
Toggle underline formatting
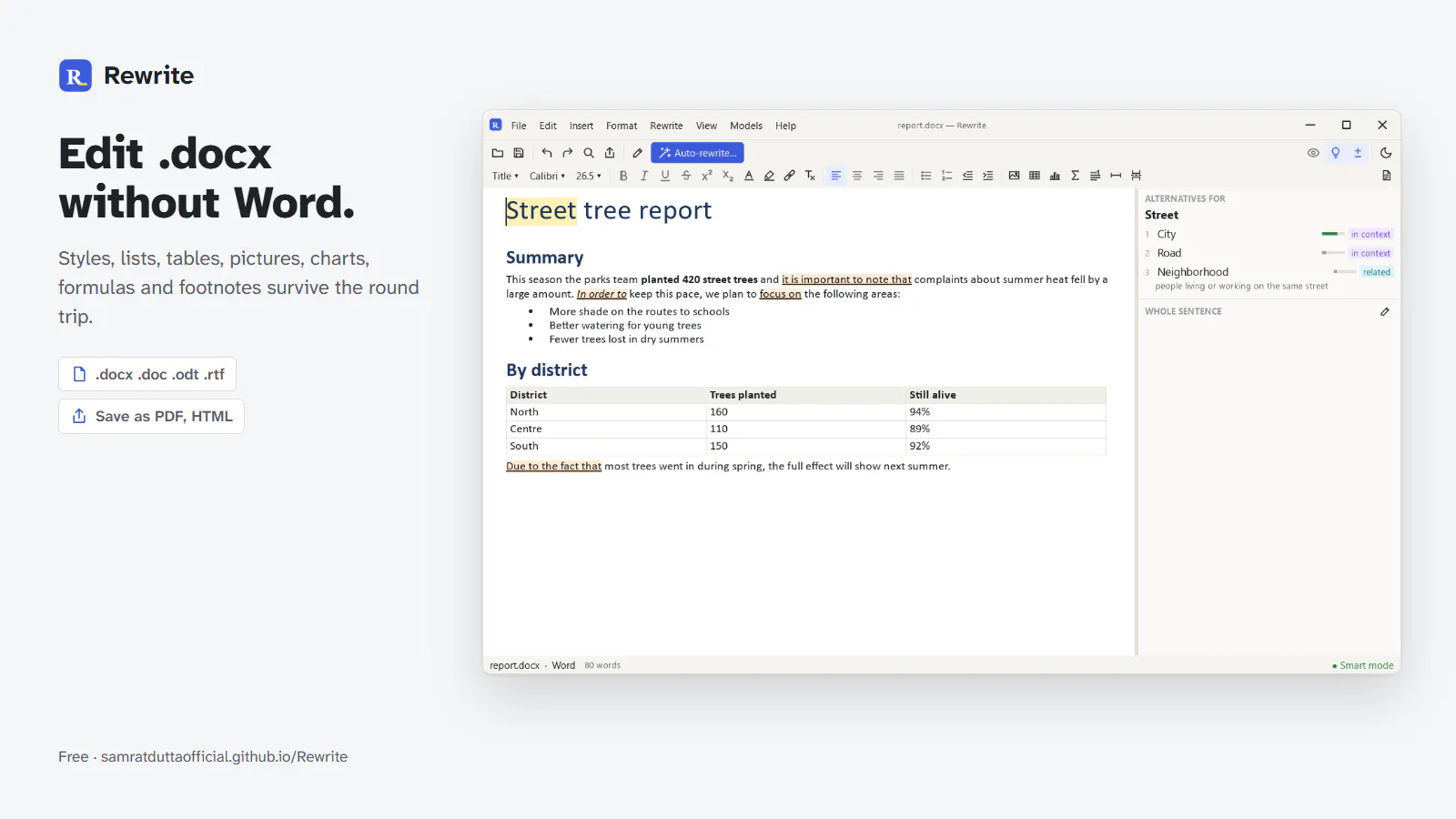(x=665, y=176)
